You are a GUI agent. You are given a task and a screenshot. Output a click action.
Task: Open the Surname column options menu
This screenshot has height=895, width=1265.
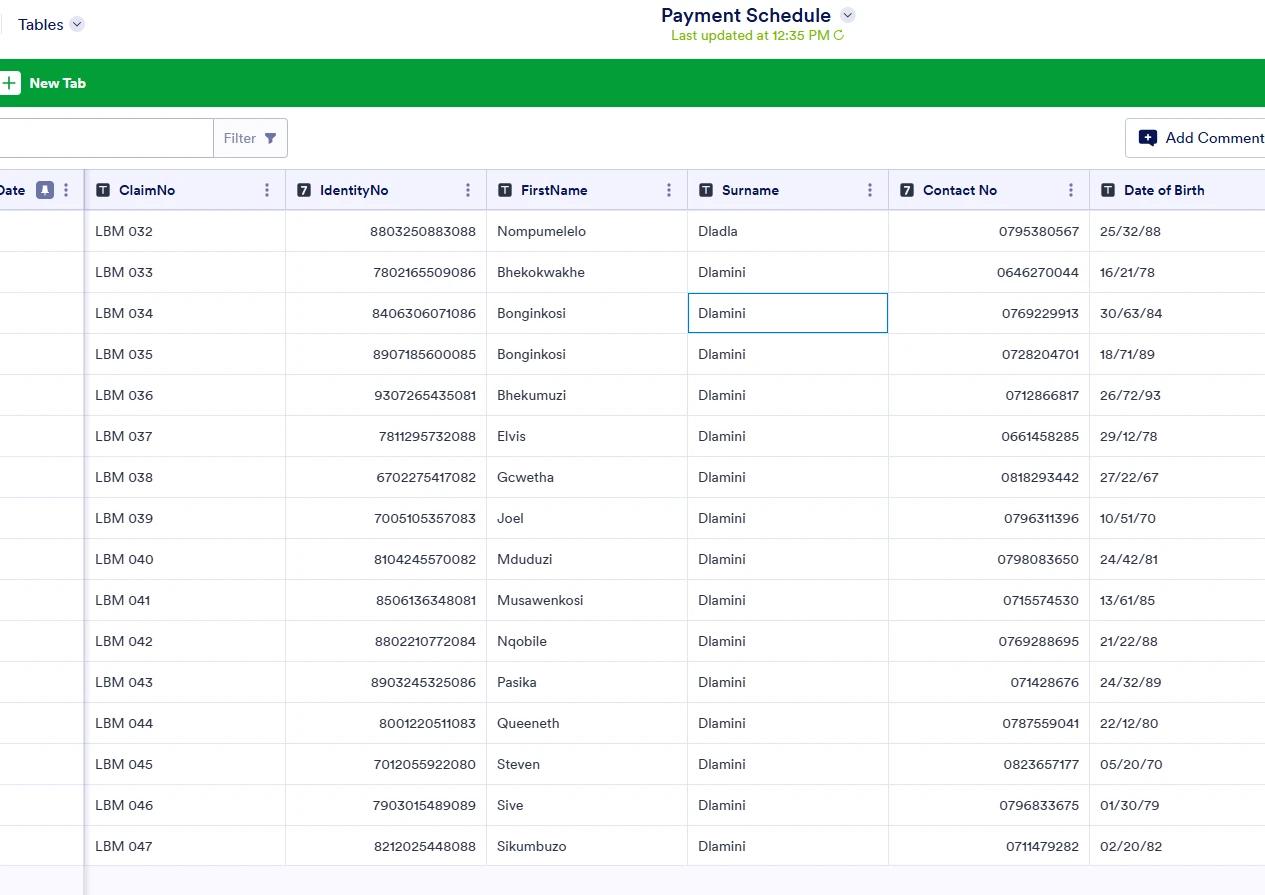pyautogui.click(x=870, y=190)
